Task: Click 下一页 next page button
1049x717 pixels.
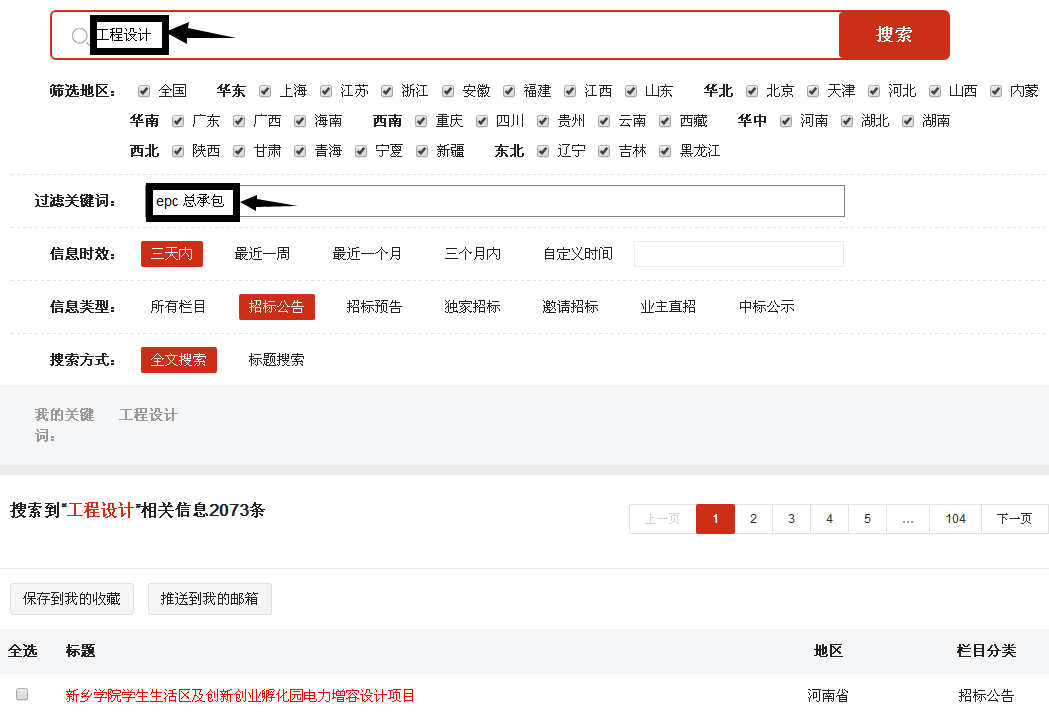Action: click(x=1014, y=519)
